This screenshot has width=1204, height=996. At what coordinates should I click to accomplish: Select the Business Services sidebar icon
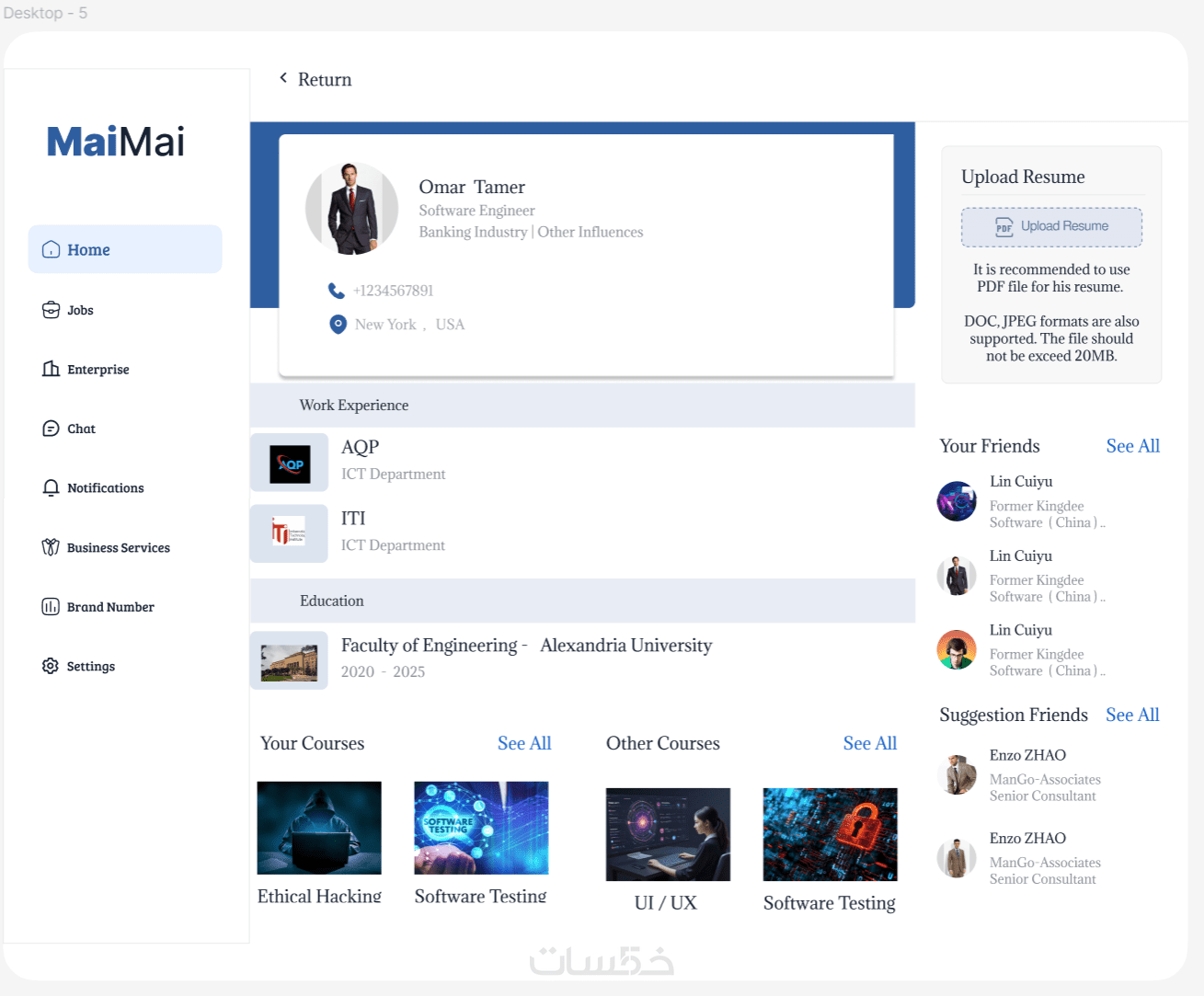pyautogui.click(x=51, y=547)
